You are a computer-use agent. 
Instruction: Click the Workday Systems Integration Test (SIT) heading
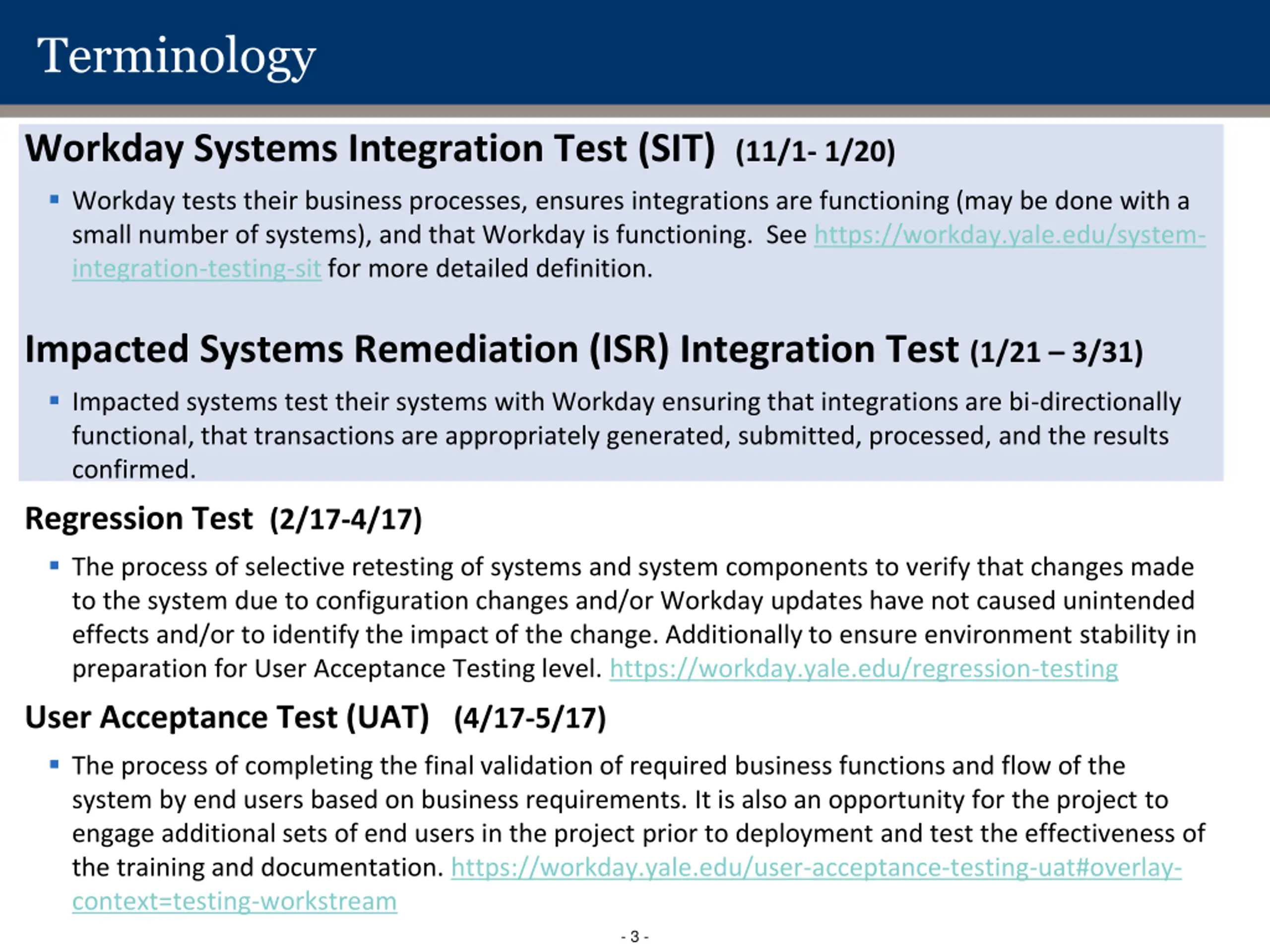(370, 149)
